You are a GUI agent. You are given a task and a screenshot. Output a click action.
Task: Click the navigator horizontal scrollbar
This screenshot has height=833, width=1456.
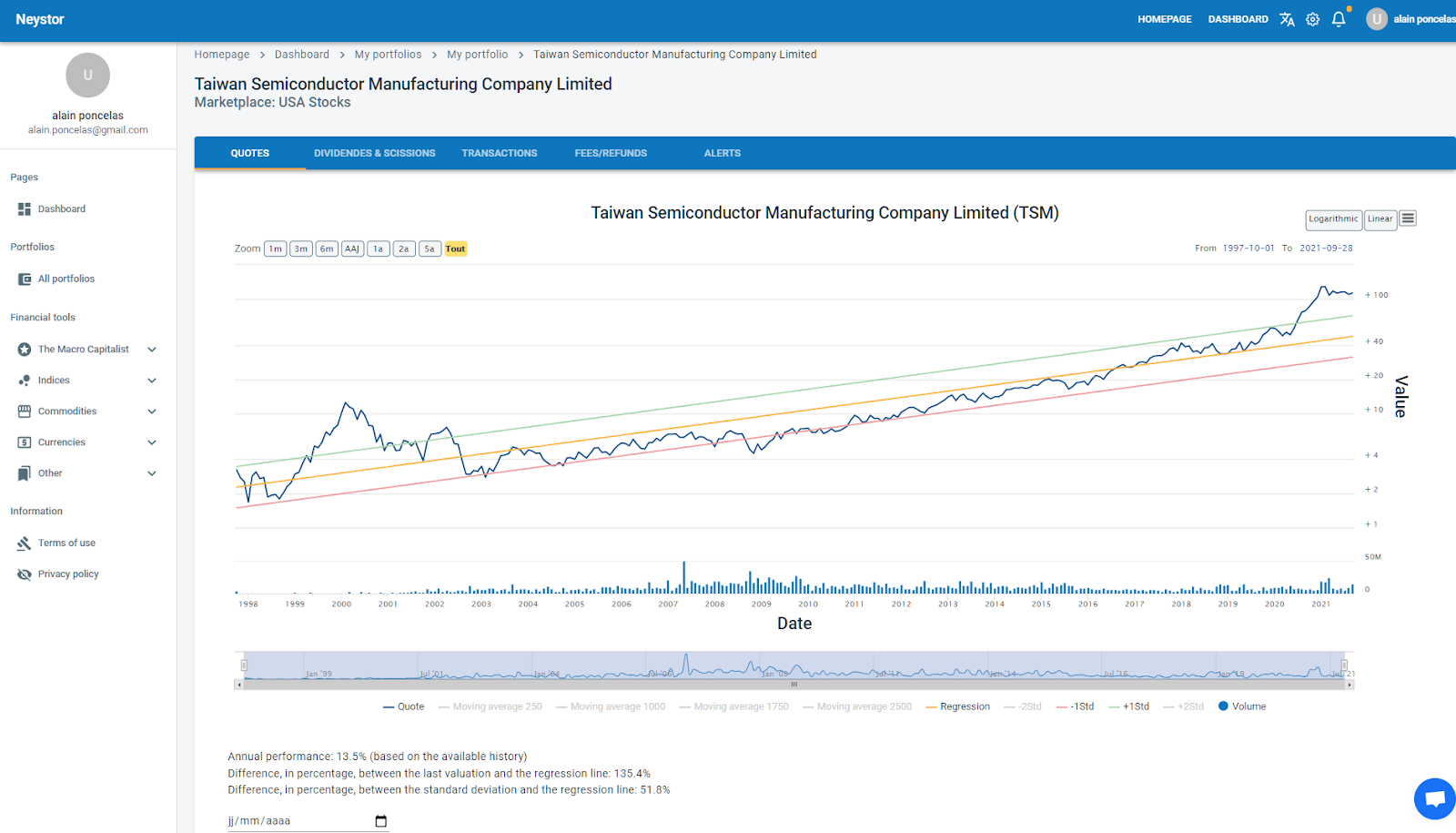(794, 685)
